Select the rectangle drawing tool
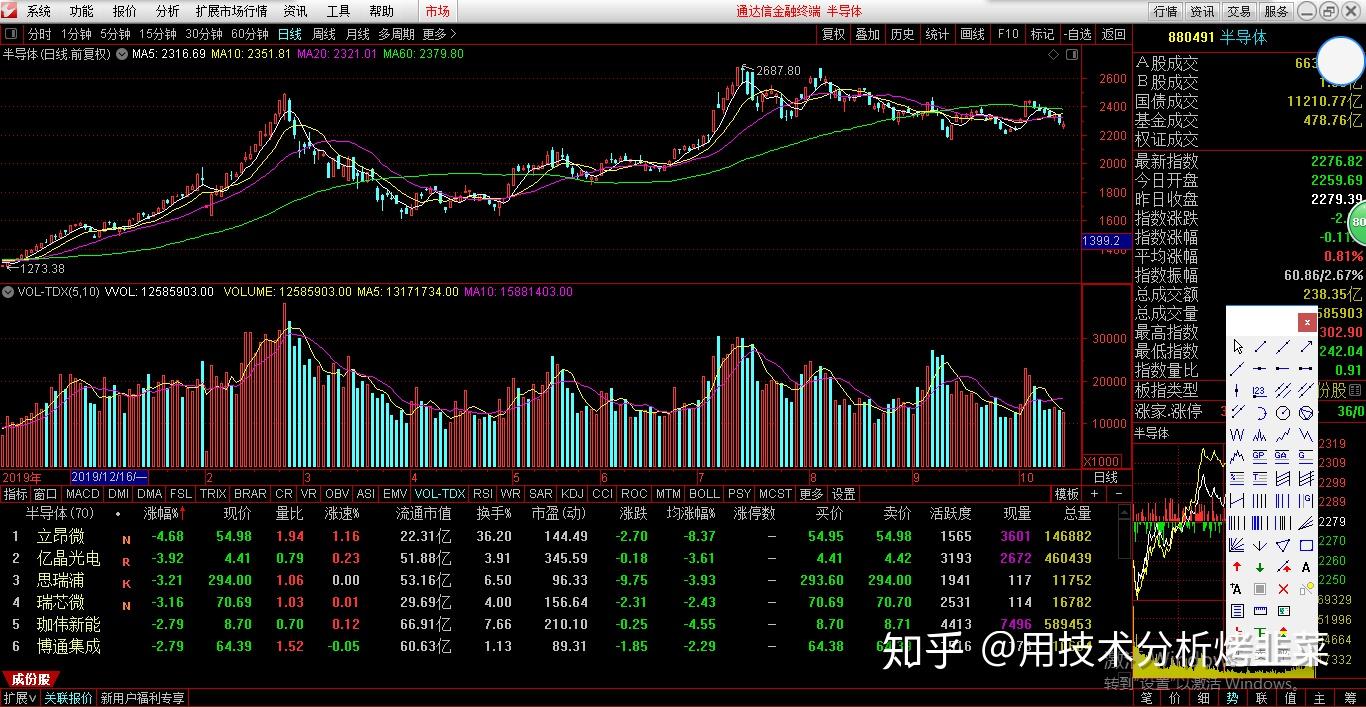The image size is (1366, 708). [1306, 546]
